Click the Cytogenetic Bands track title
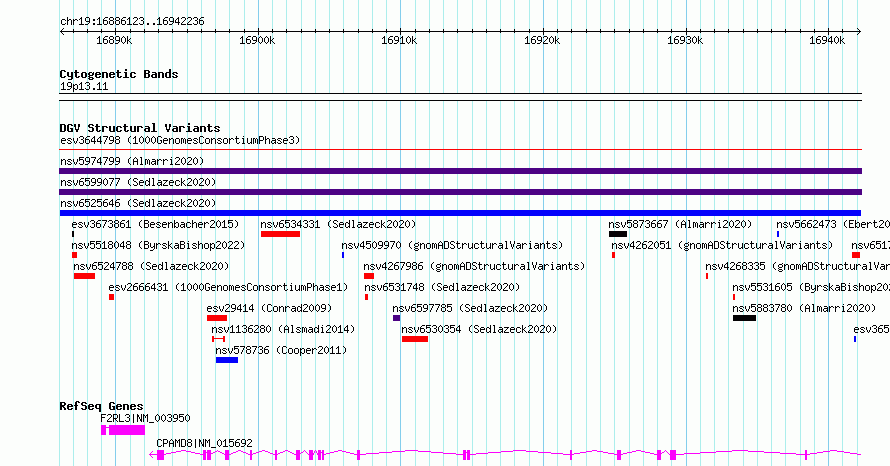 point(119,74)
